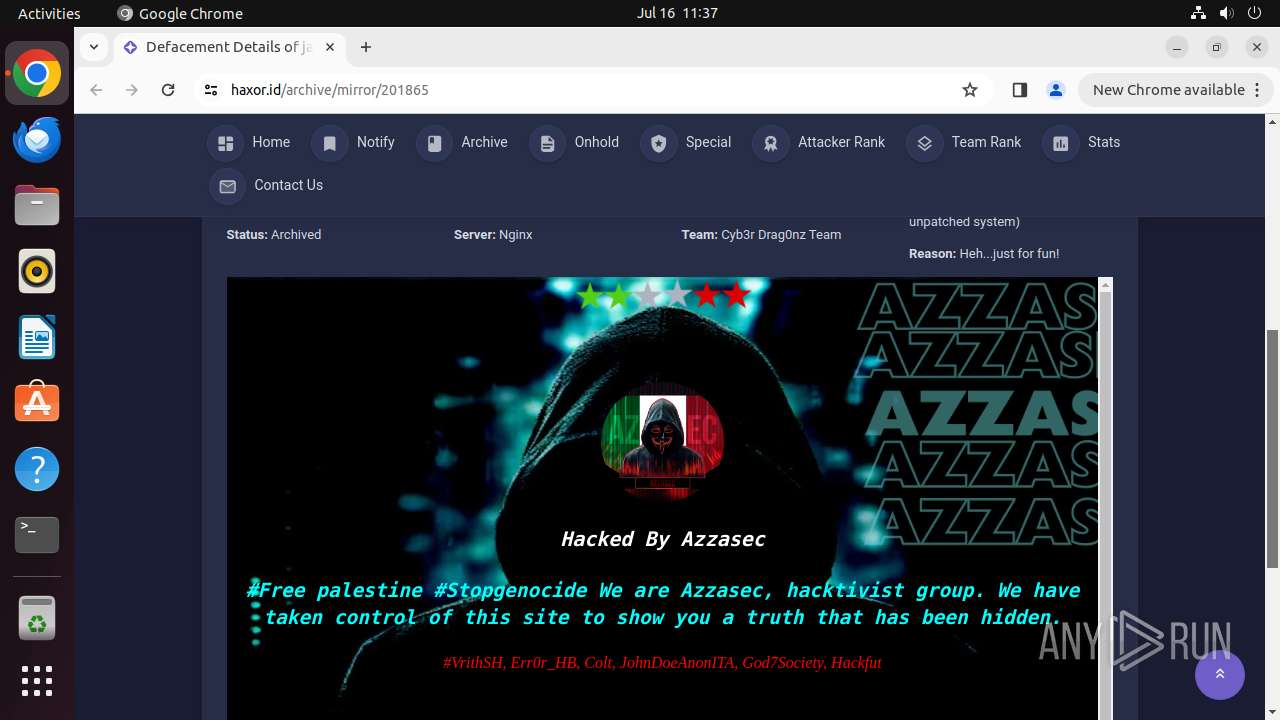The image size is (1280, 720).
Task: Select the Defacement Details tab
Action: [x=229, y=47]
